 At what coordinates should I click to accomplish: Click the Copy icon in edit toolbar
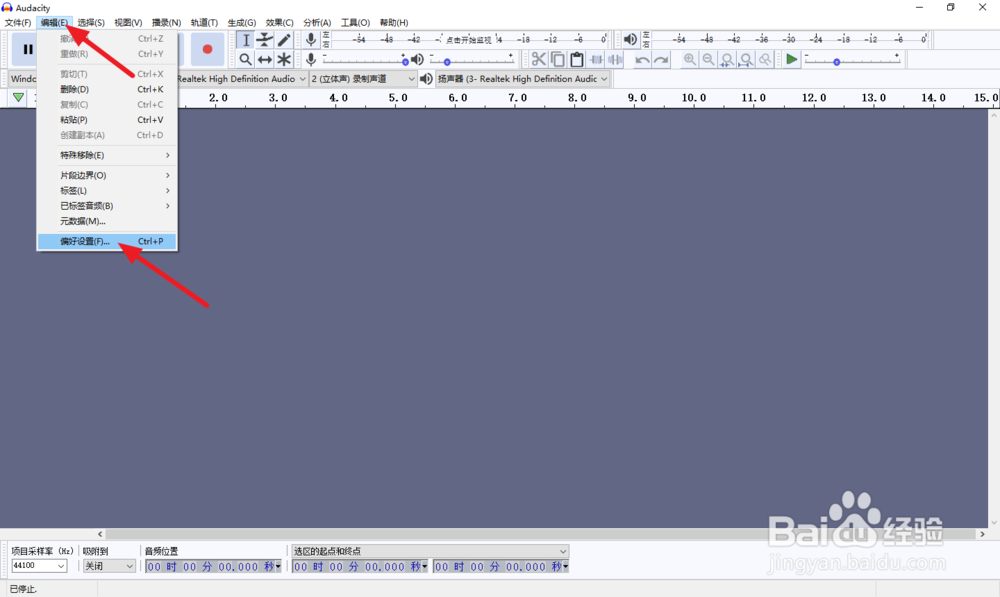(x=558, y=59)
